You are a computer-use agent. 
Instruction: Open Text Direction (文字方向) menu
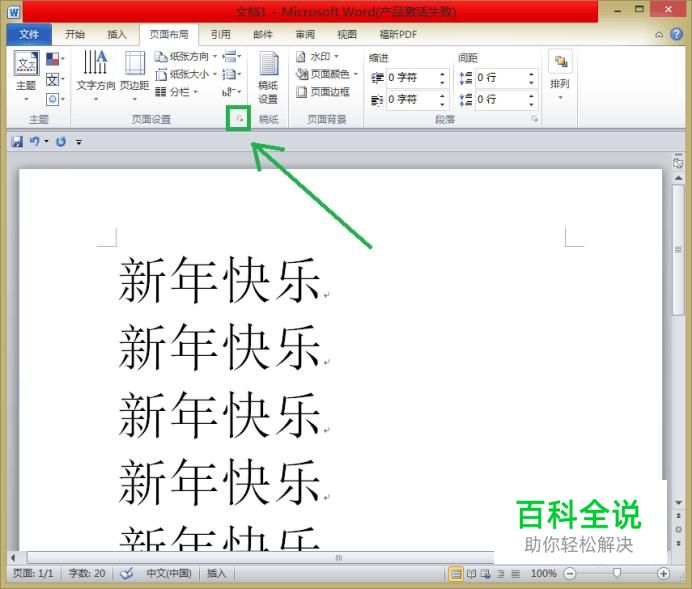95,76
